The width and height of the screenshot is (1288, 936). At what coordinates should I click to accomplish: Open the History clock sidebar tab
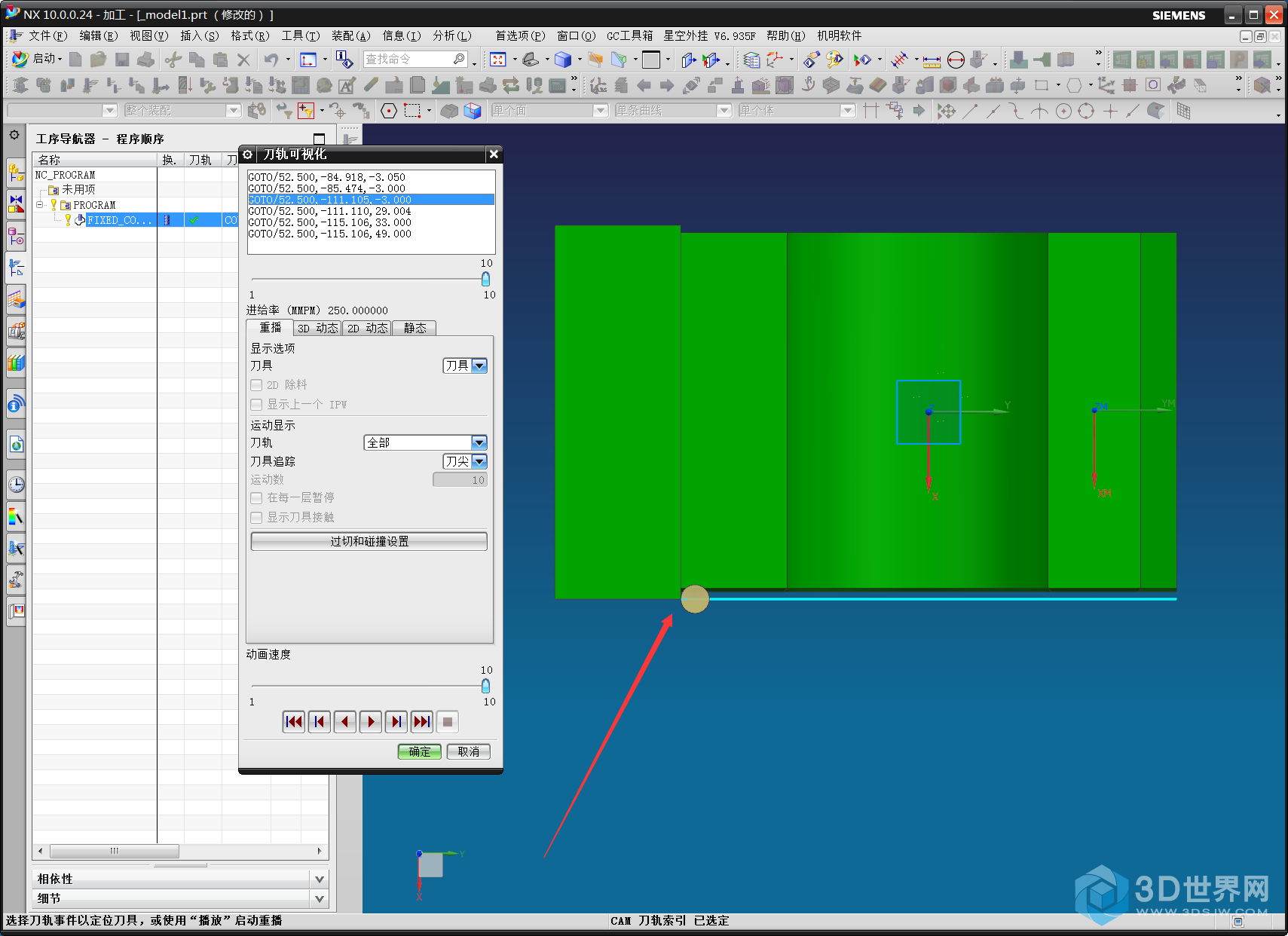[16, 485]
